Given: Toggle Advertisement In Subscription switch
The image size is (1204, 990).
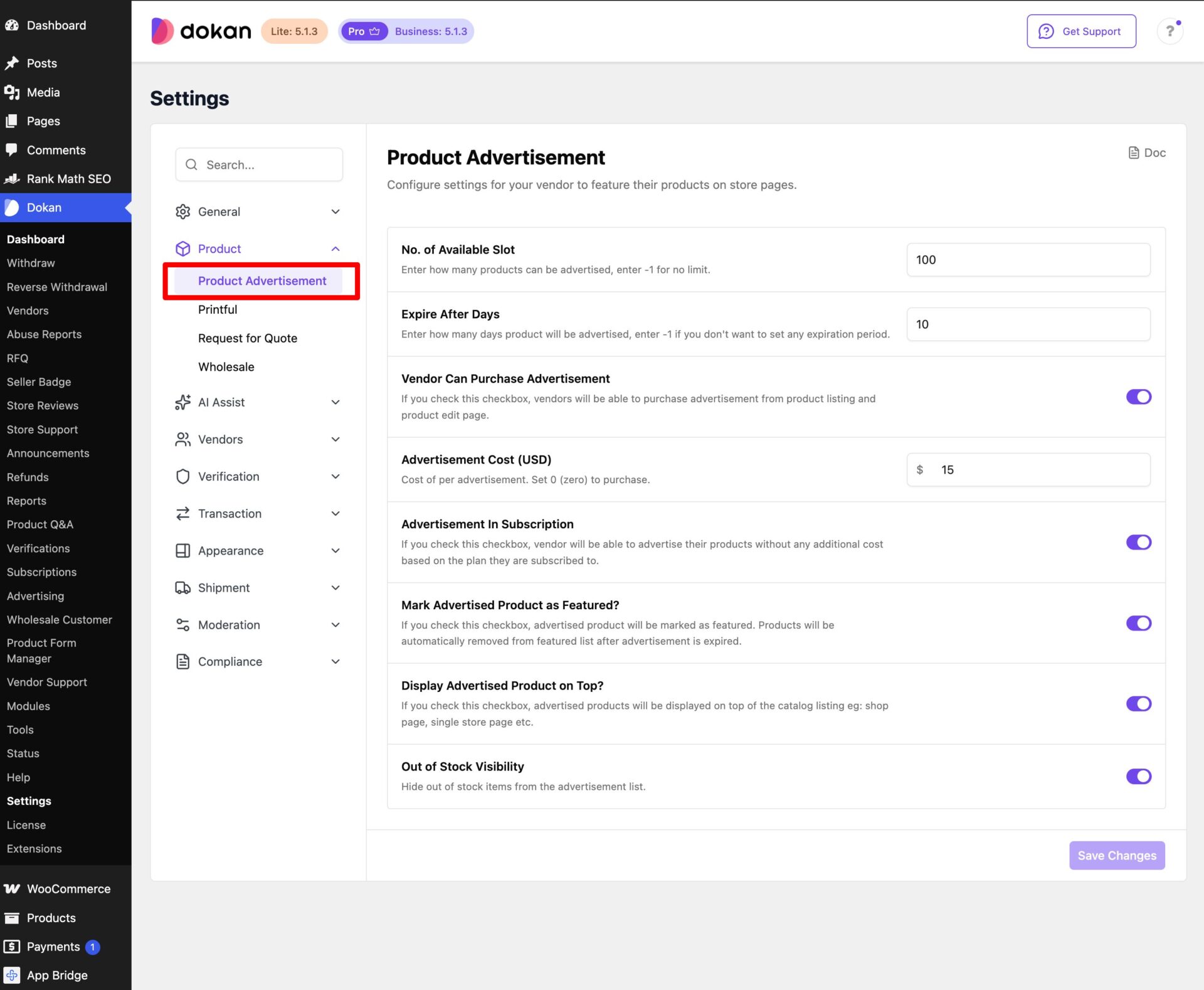Looking at the screenshot, I should tap(1138, 542).
